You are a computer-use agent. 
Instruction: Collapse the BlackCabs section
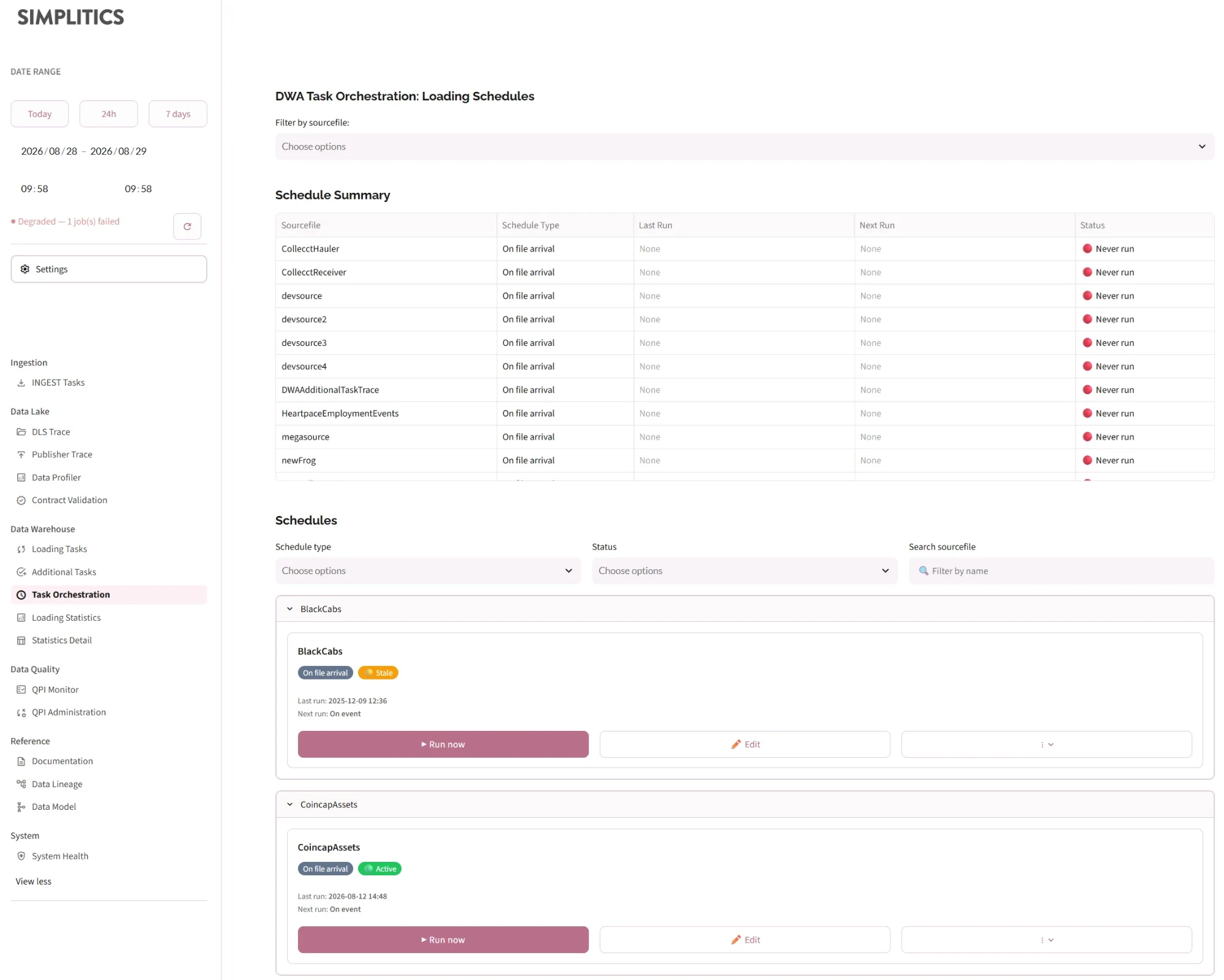click(744, 609)
